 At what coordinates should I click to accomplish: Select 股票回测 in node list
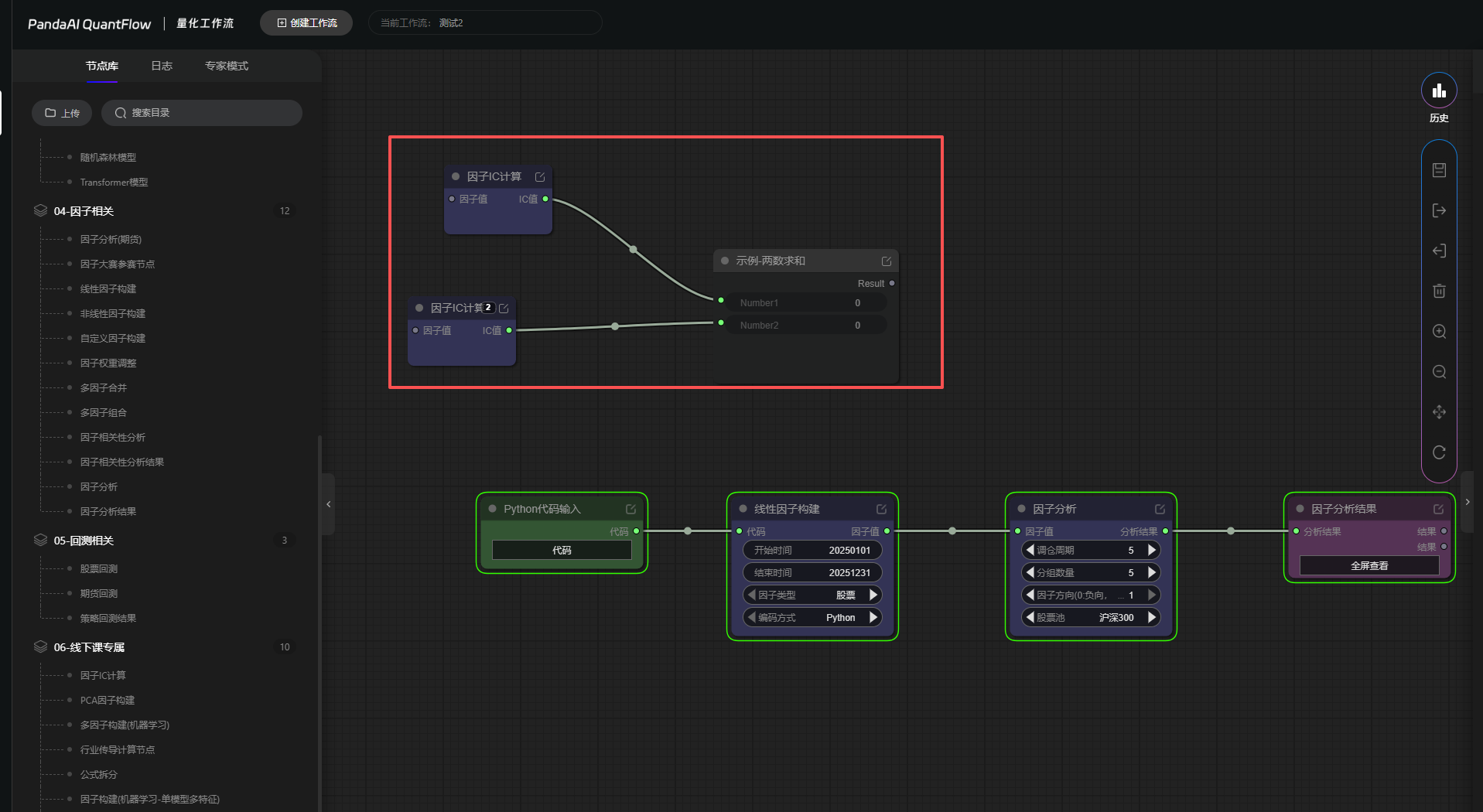click(99, 569)
